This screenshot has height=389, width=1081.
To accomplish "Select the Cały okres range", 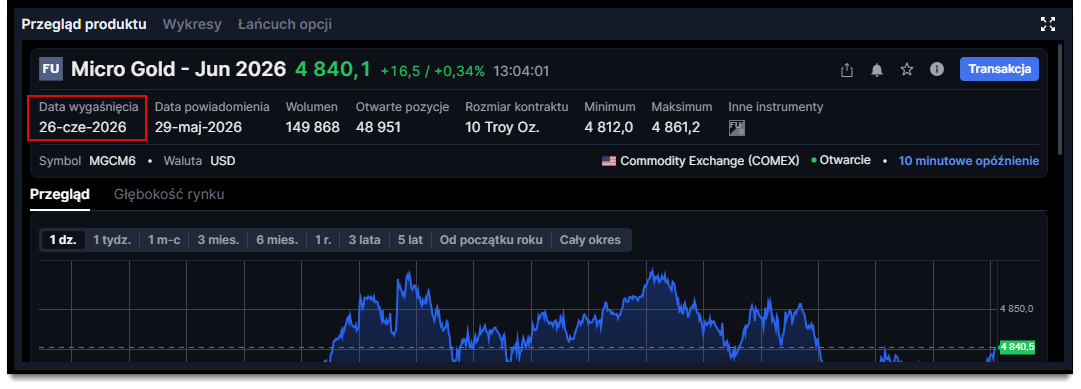I will [x=590, y=240].
